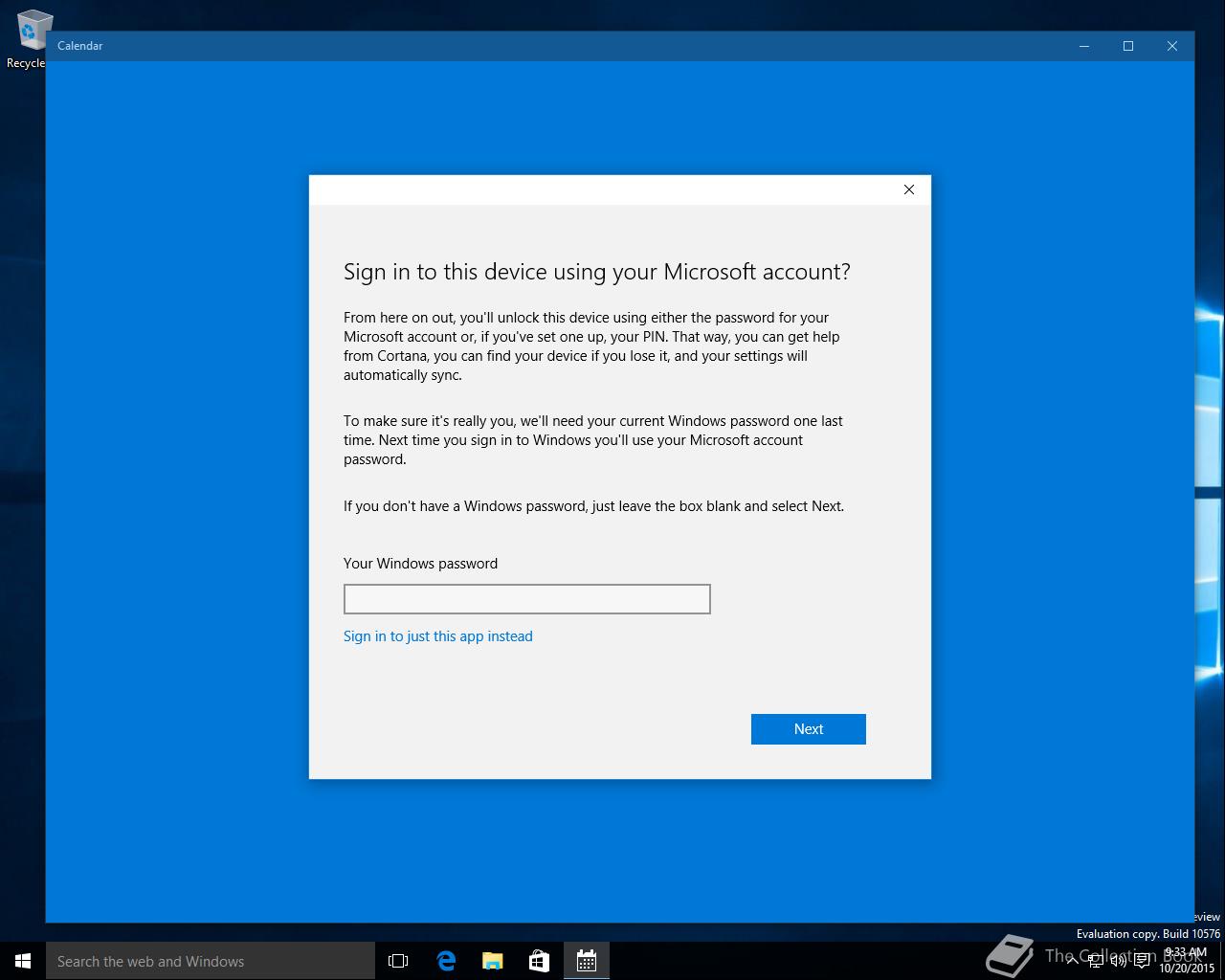1225x980 pixels.
Task: Open the Action Center notifications icon
Action: point(1142,961)
